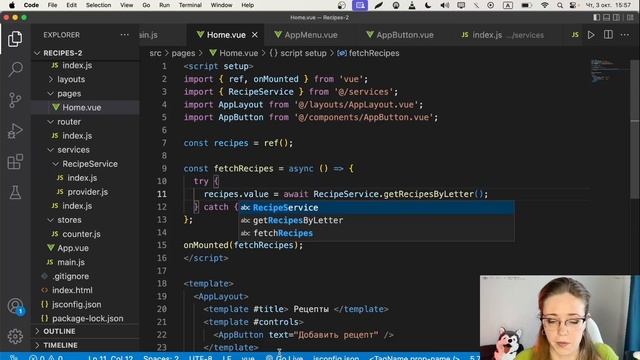640x360 pixels.
Task: Select getRecipesByLetter autocomplete suggestion
Action: 376,220
